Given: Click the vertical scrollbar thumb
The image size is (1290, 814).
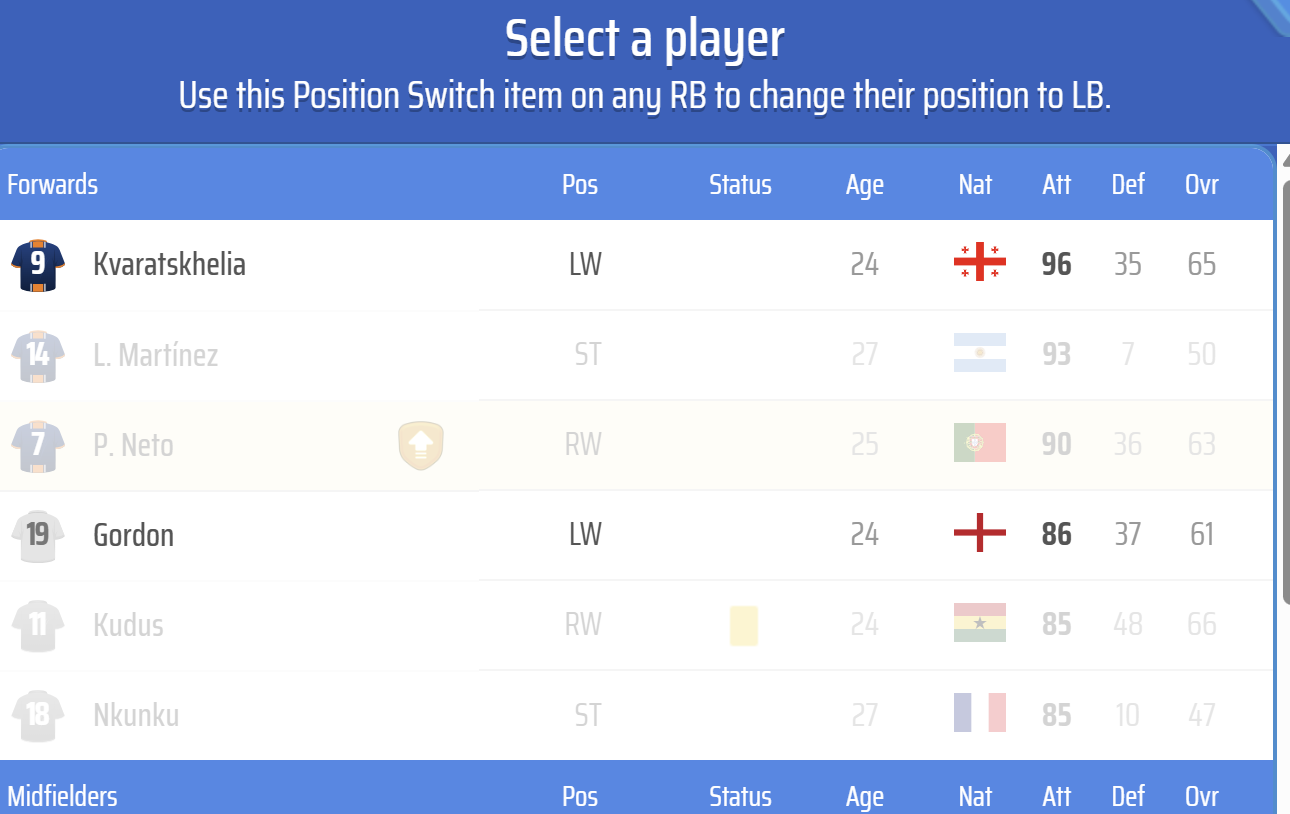Looking at the screenshot, I should pos(1284,390).
